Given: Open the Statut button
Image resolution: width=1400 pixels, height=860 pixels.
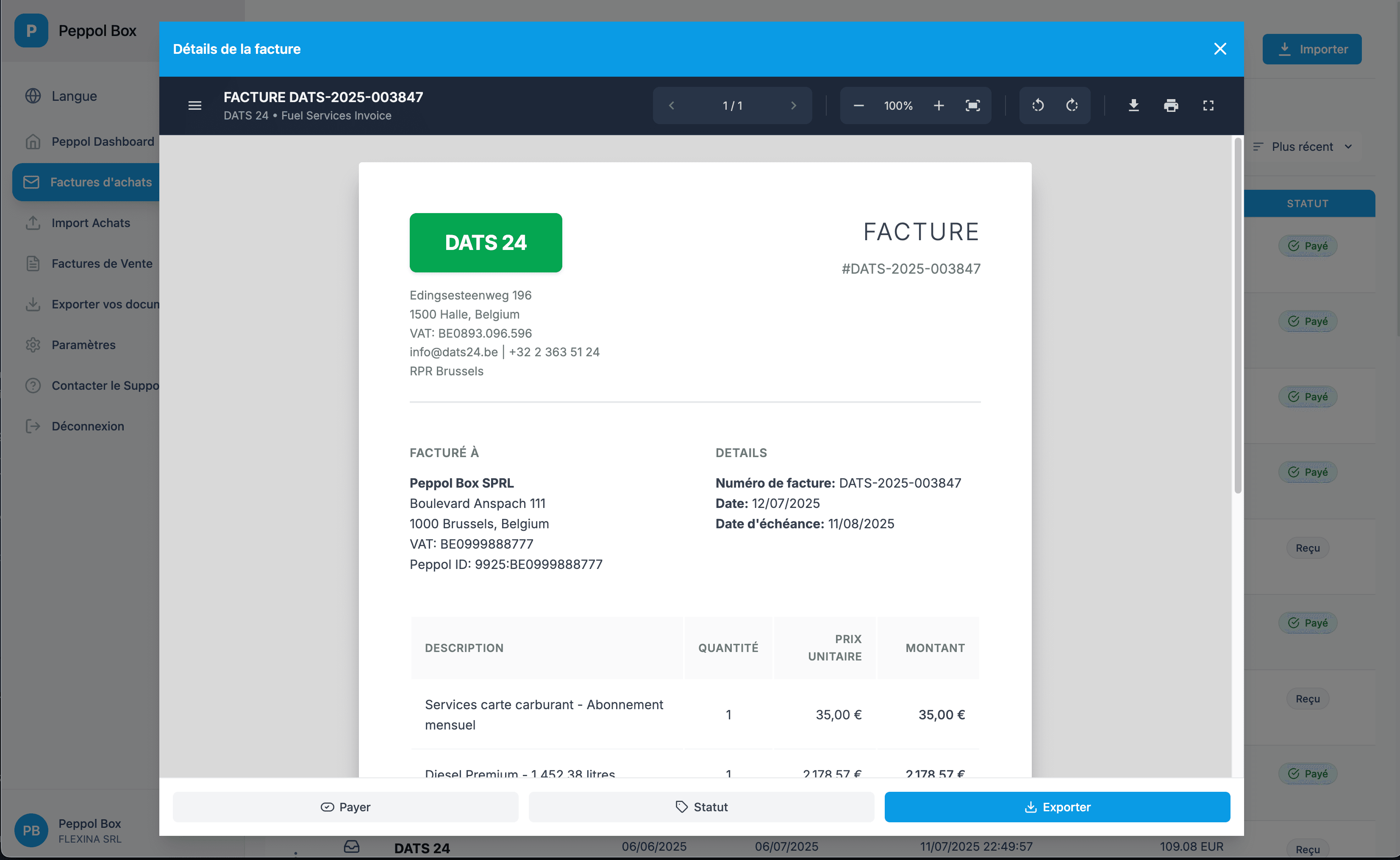Looking at the screenshot, I should pos(701,807).
